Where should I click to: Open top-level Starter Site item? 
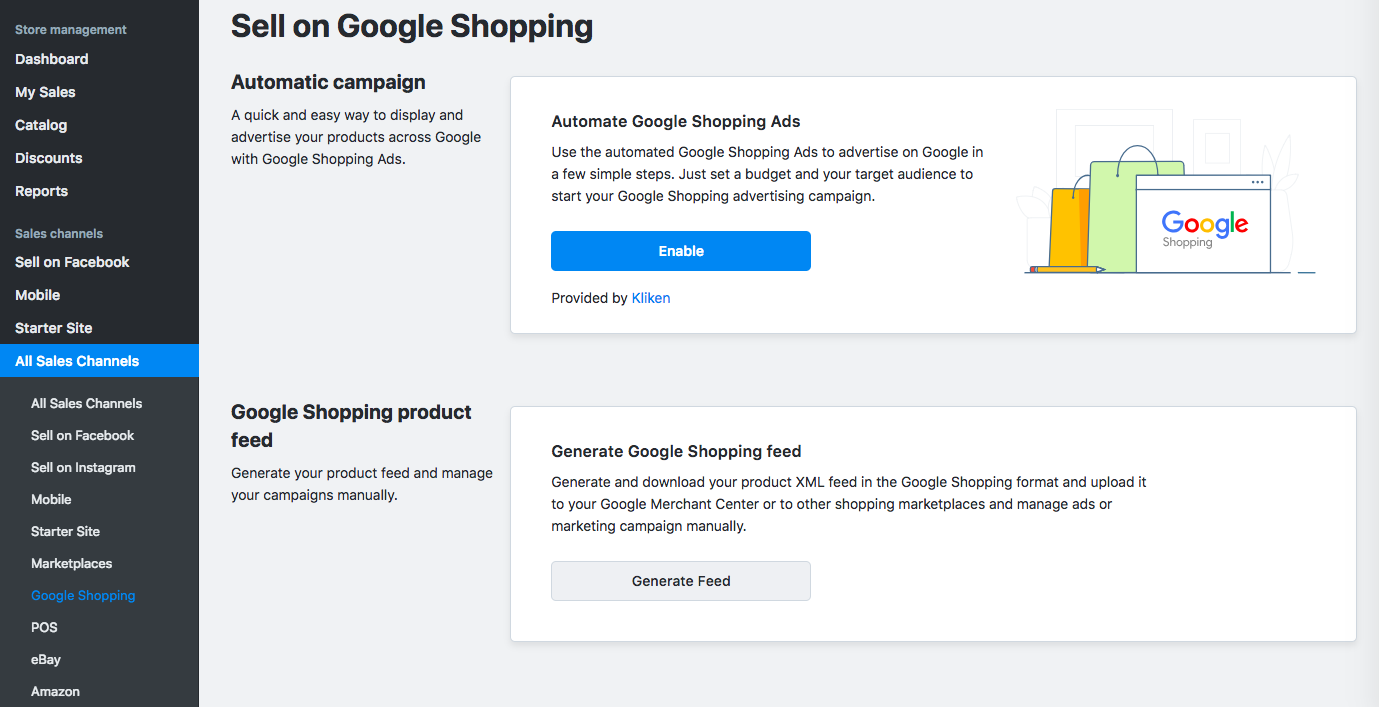[54, 328]
